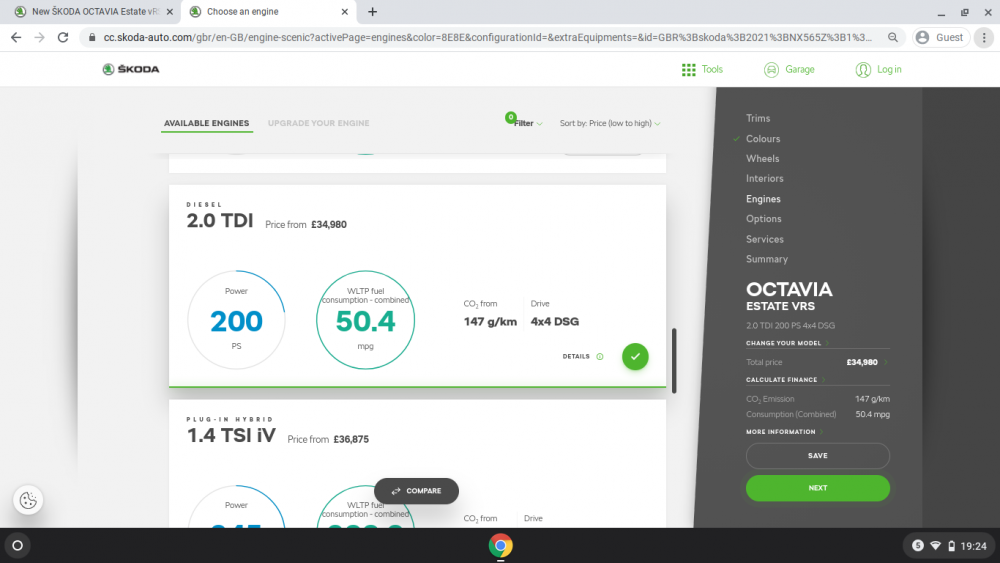Open the Tools grid icon

tap(688, 69)
